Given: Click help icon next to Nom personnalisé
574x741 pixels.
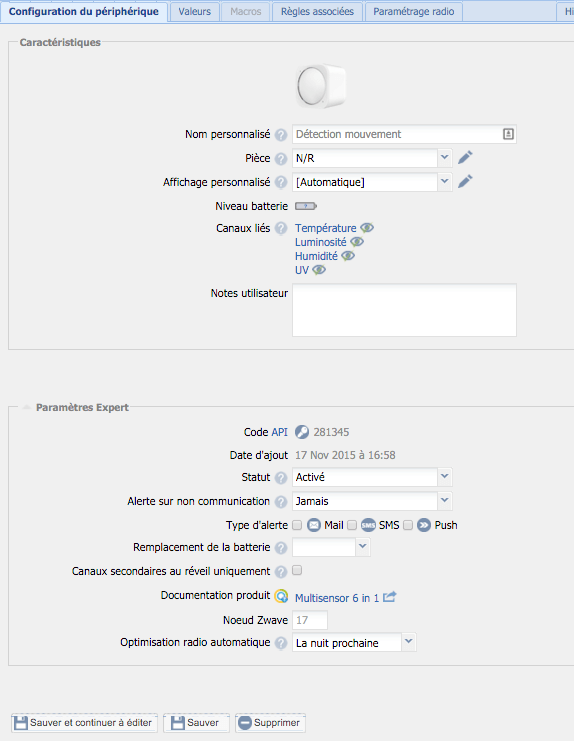Looking at the screenshot, I should pyautogui.click(x=281, y=135).
